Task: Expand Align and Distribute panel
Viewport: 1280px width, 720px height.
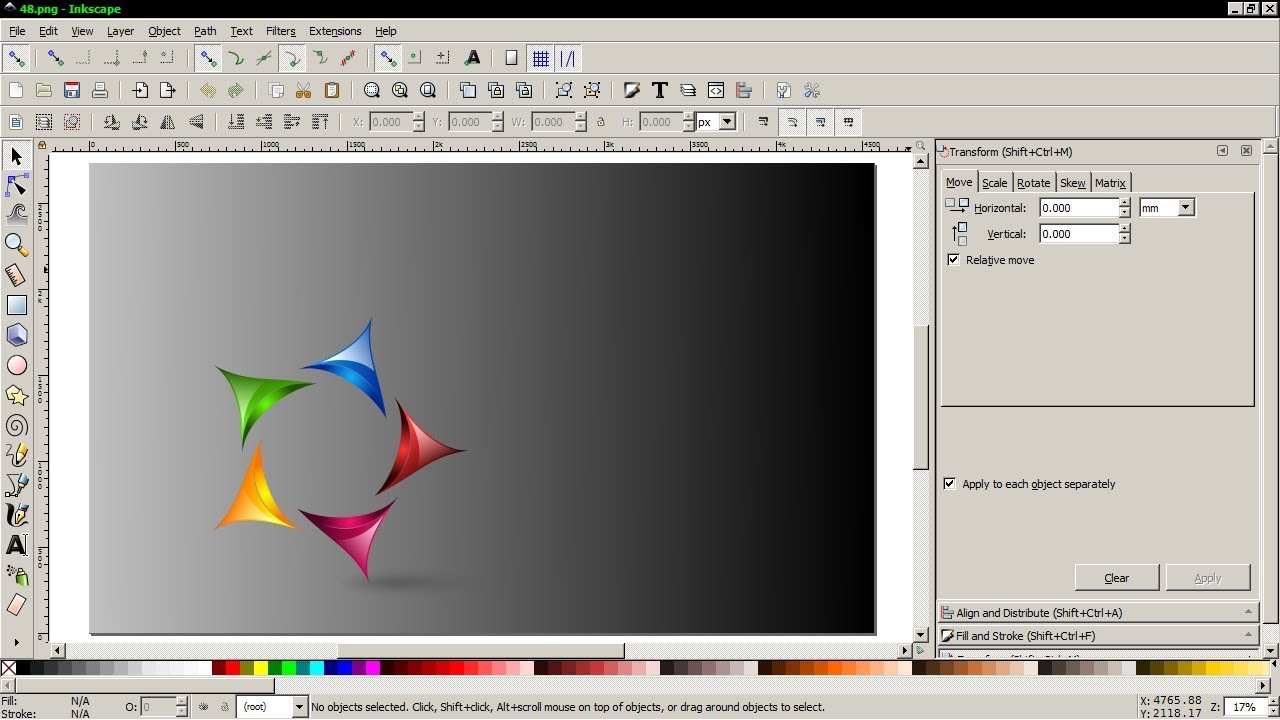Action: click(1097, 613)
